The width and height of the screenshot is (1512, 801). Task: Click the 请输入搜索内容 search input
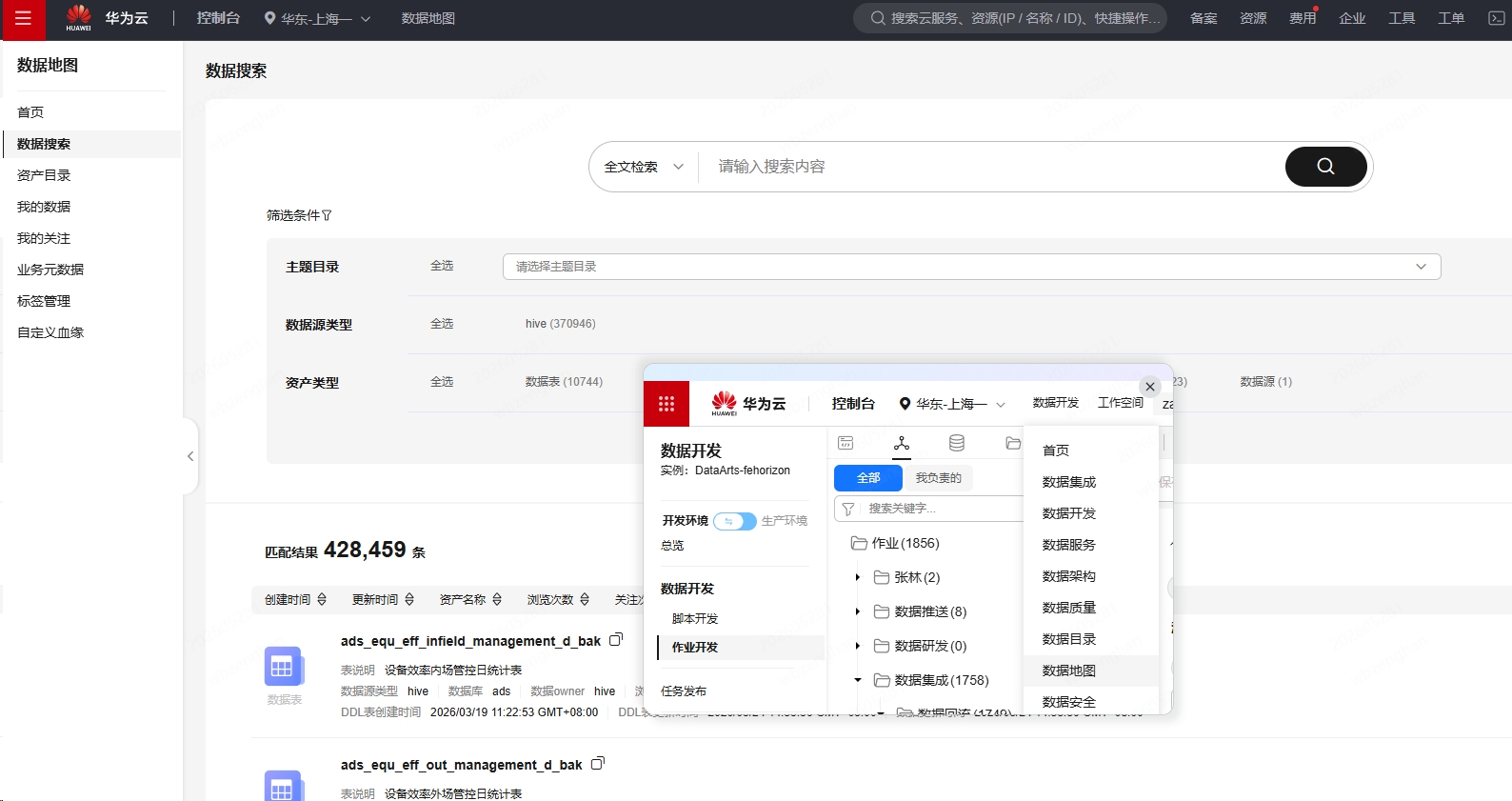(990, 167)
